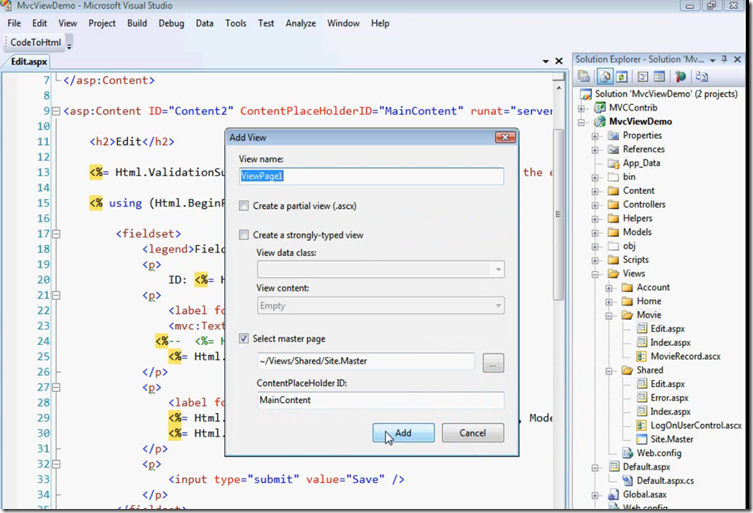753x513 pixels.
Task: Collapse the MvcViewDemo project node
Action: (582, 122)
